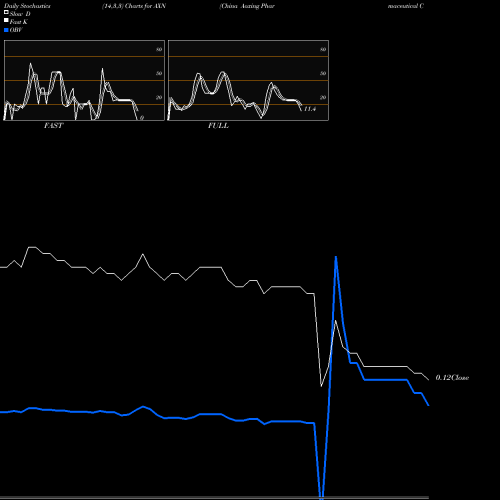
Task: Click the '11.4' value in FULL chart
Action: click(x=310, y=109)
